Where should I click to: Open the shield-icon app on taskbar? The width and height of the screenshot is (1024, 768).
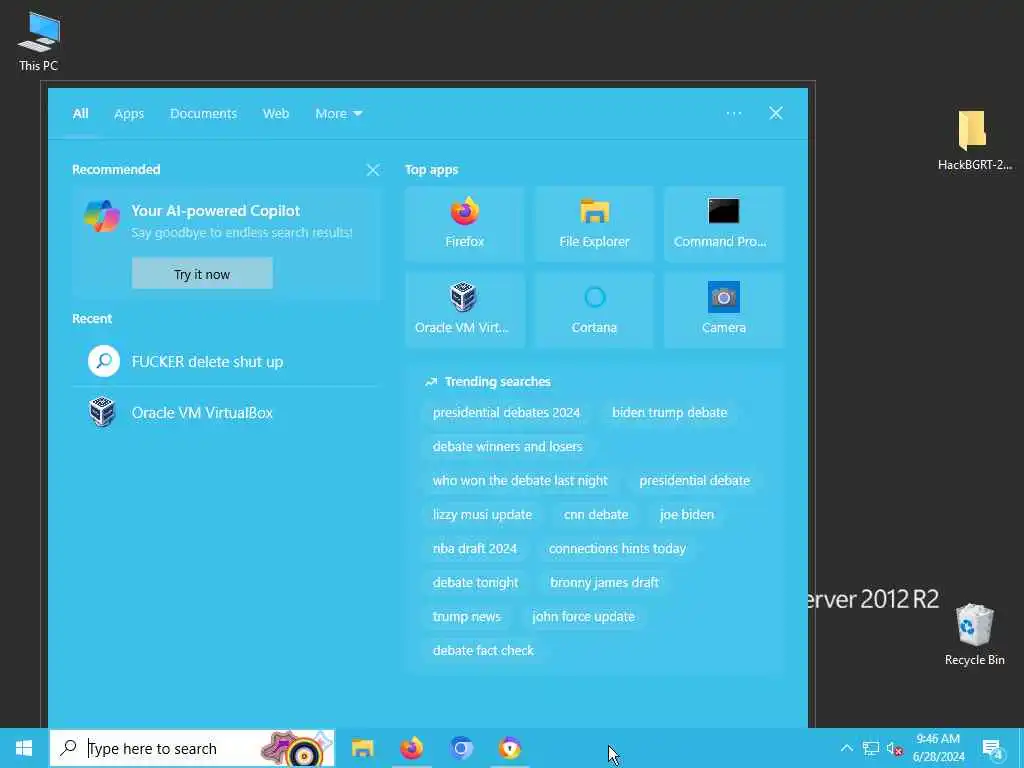coord(509,748)
